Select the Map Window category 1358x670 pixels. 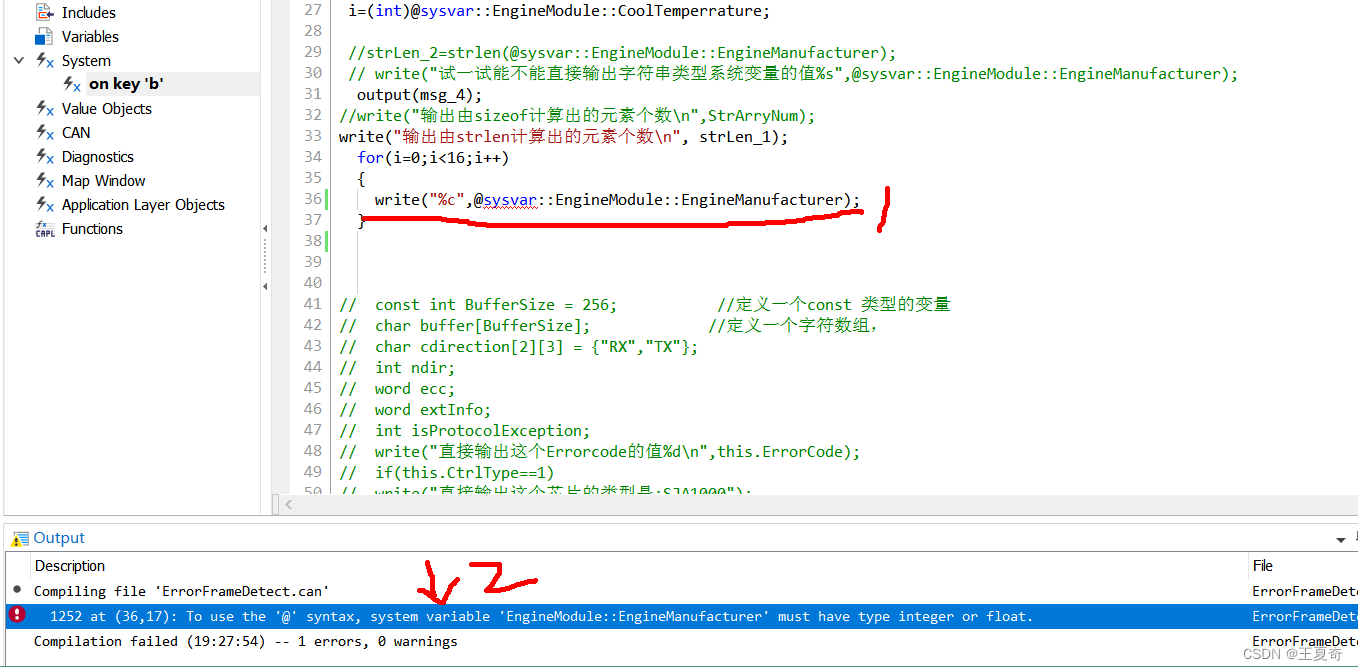pyautogui.click(x=104, y=181)
